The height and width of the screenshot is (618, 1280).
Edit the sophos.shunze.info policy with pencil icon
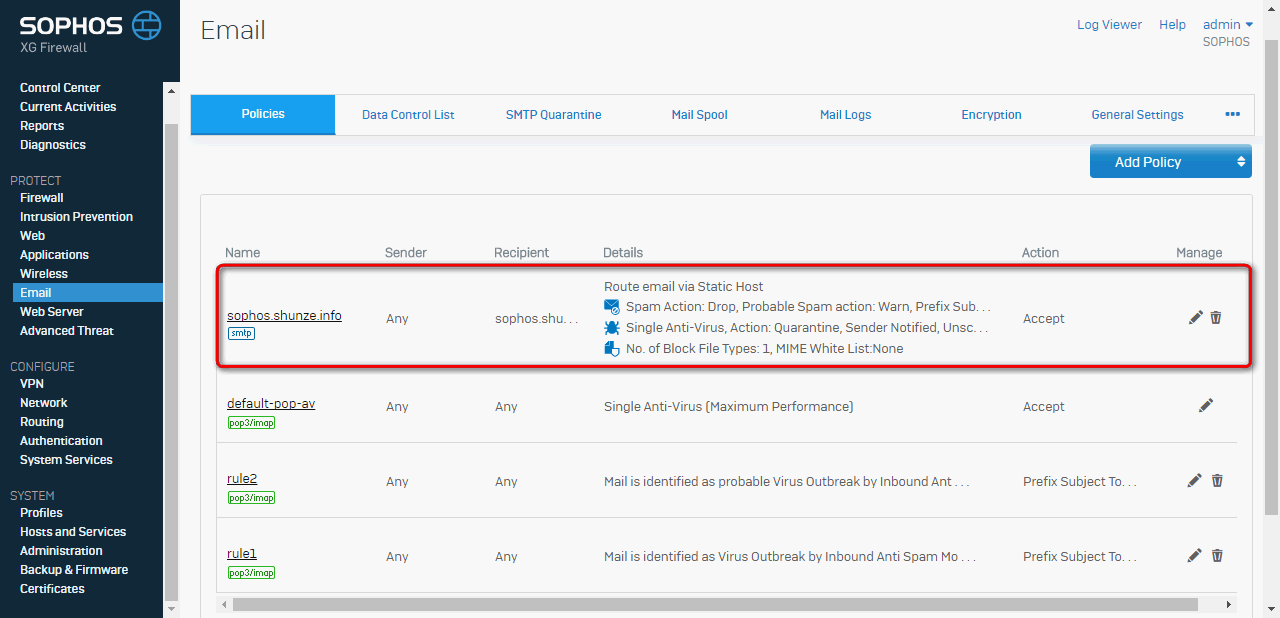click(1195, 317)
